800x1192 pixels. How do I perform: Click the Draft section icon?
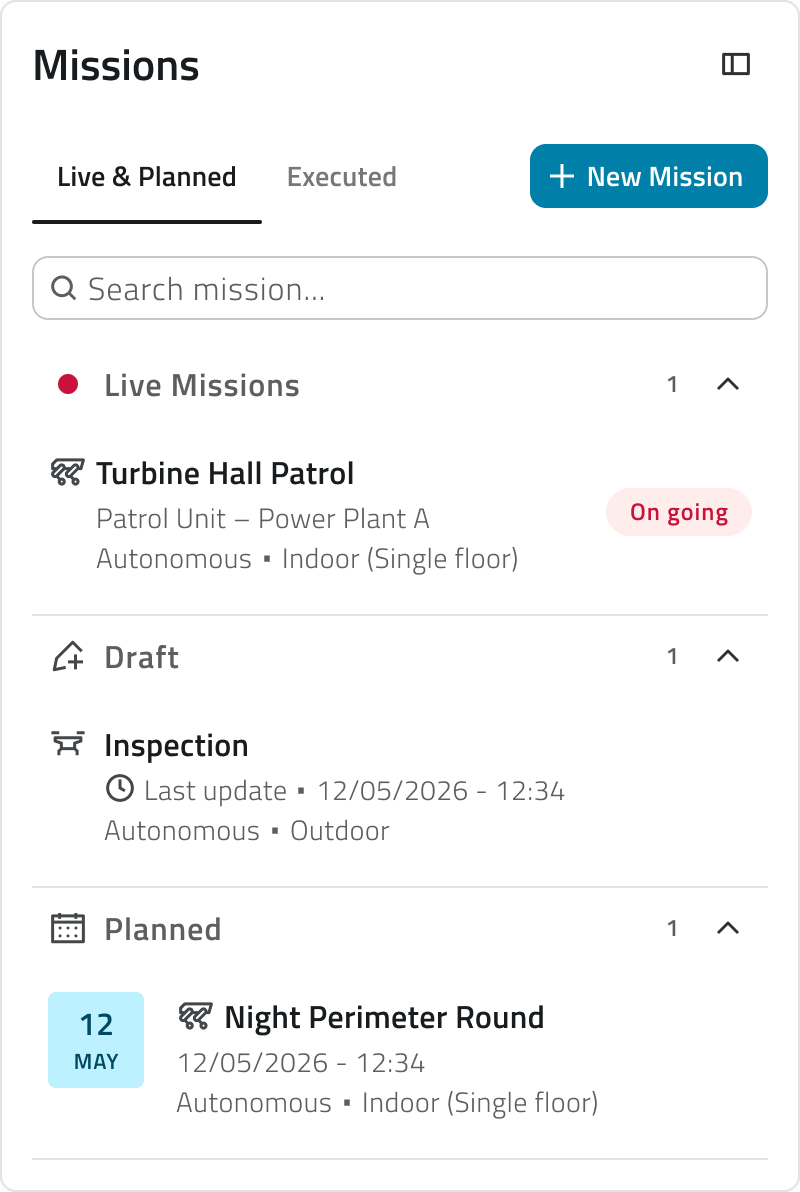(68, 657)
